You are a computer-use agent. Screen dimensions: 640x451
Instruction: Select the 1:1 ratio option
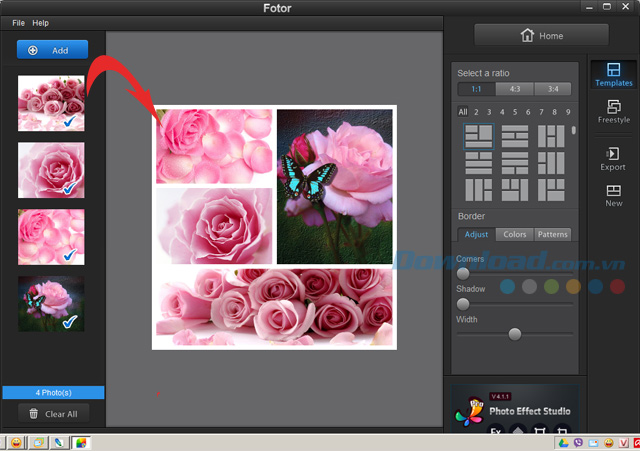click(x=475, y=89)
